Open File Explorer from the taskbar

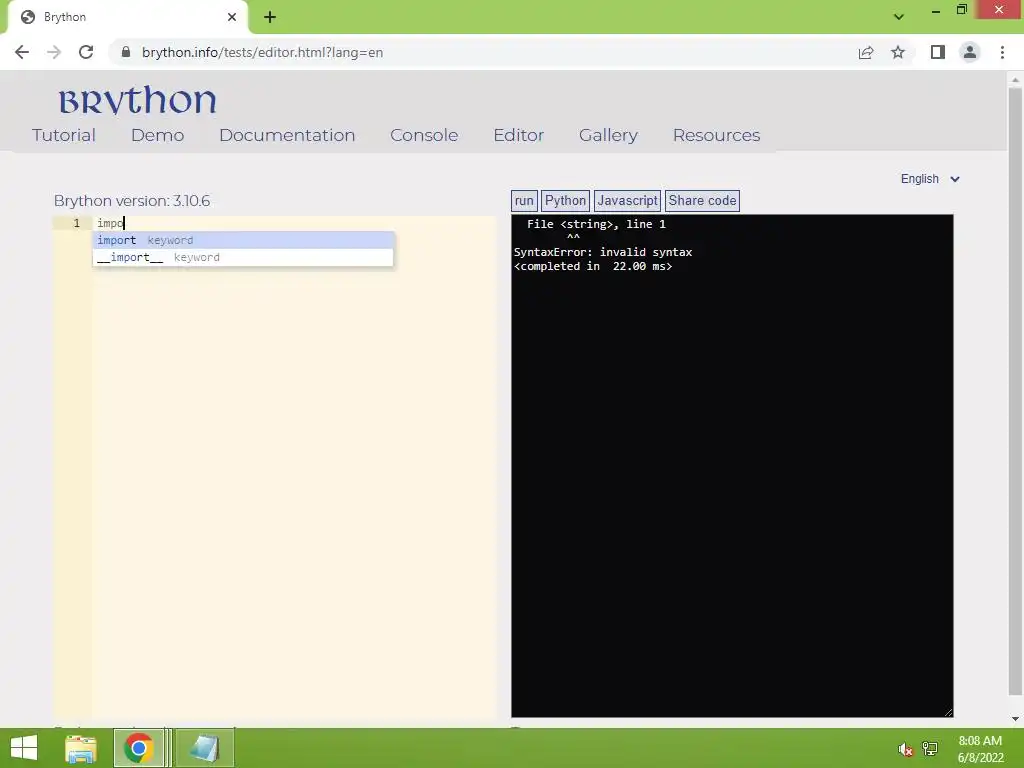coord(81,748)
